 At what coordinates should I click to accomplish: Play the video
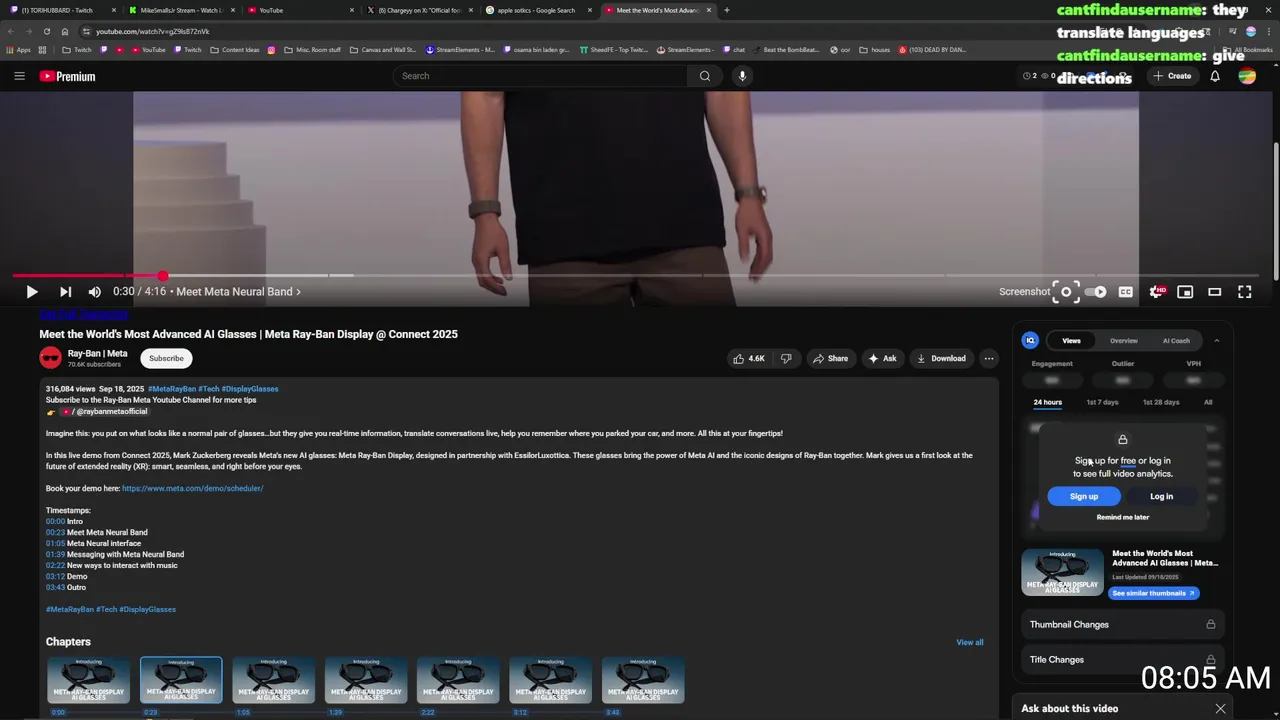tap(32, 292)
